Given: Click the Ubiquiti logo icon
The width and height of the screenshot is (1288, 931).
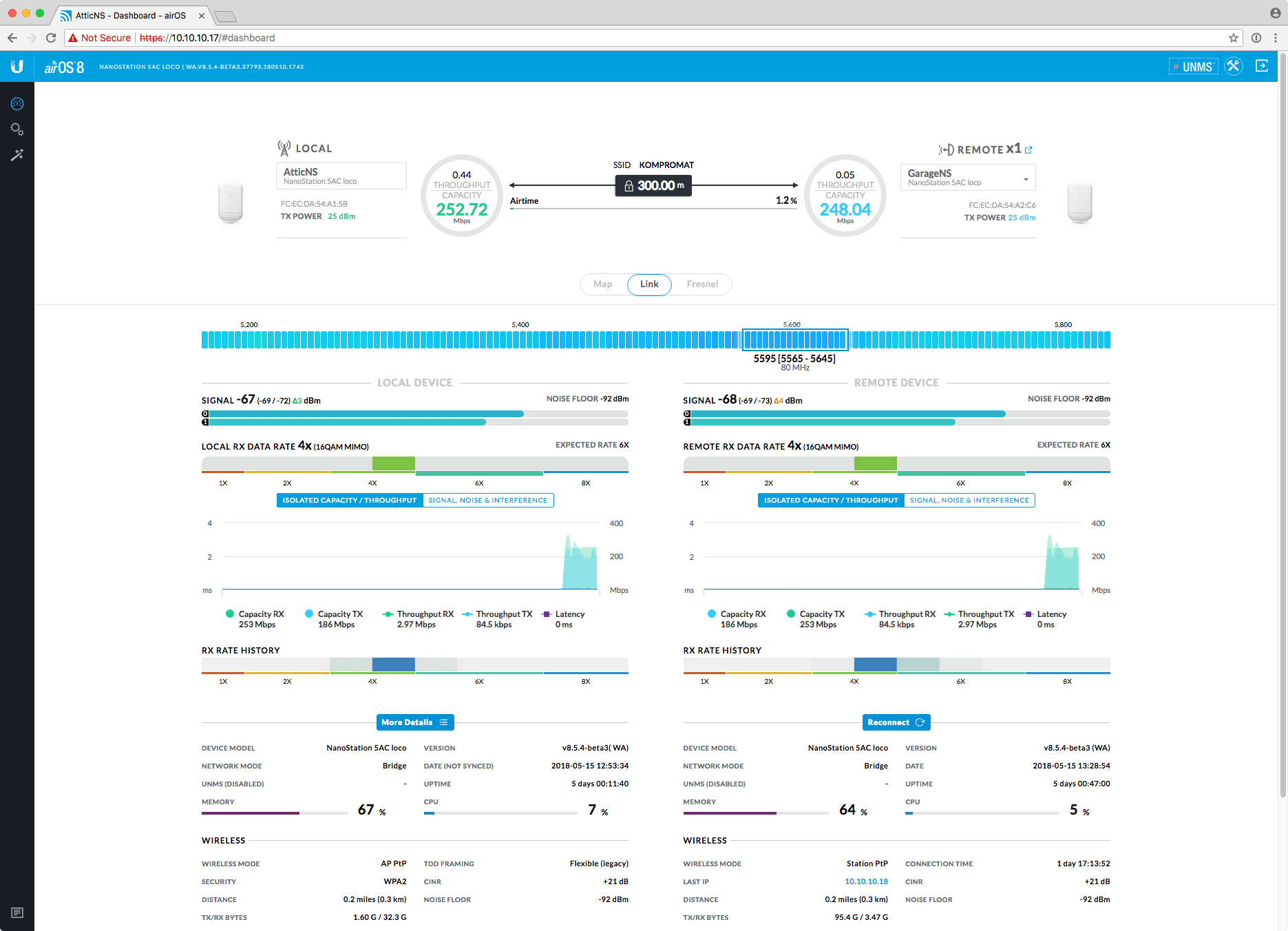Looking at the screenshot, I should point(17,66).
